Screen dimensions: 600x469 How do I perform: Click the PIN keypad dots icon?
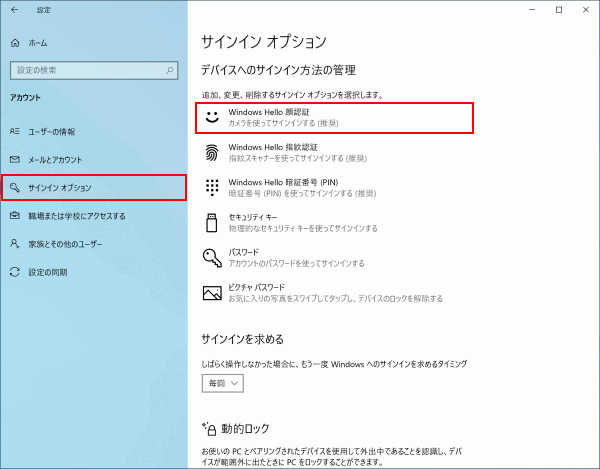212,187
